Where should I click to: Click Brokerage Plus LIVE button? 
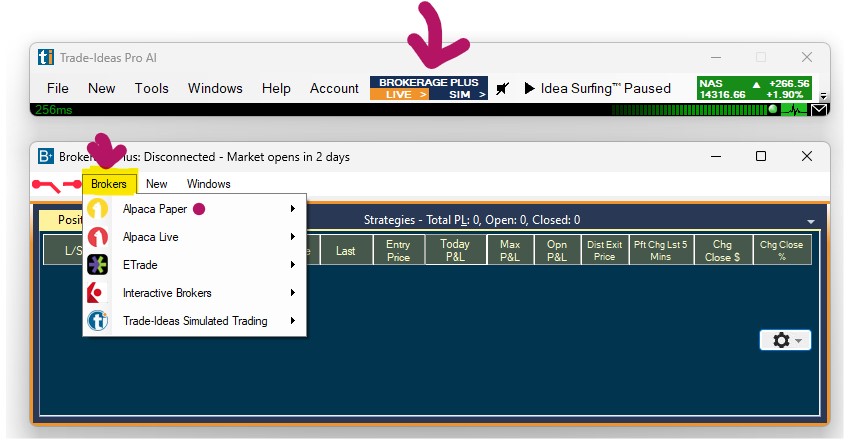pyautogui.click(x=399, y=95)
